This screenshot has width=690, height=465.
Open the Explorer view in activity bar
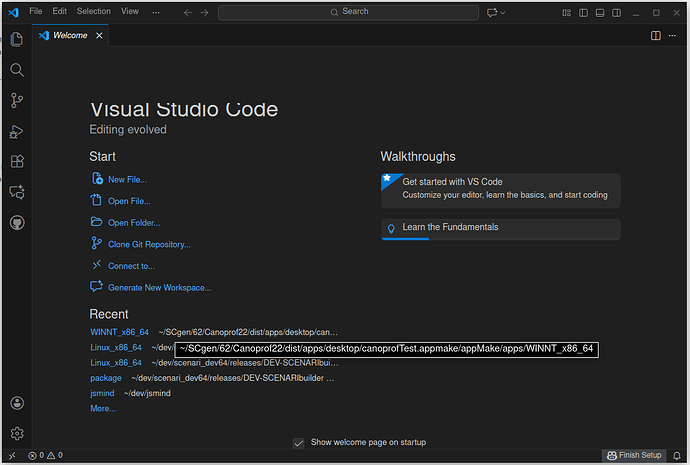click(17, 40)
